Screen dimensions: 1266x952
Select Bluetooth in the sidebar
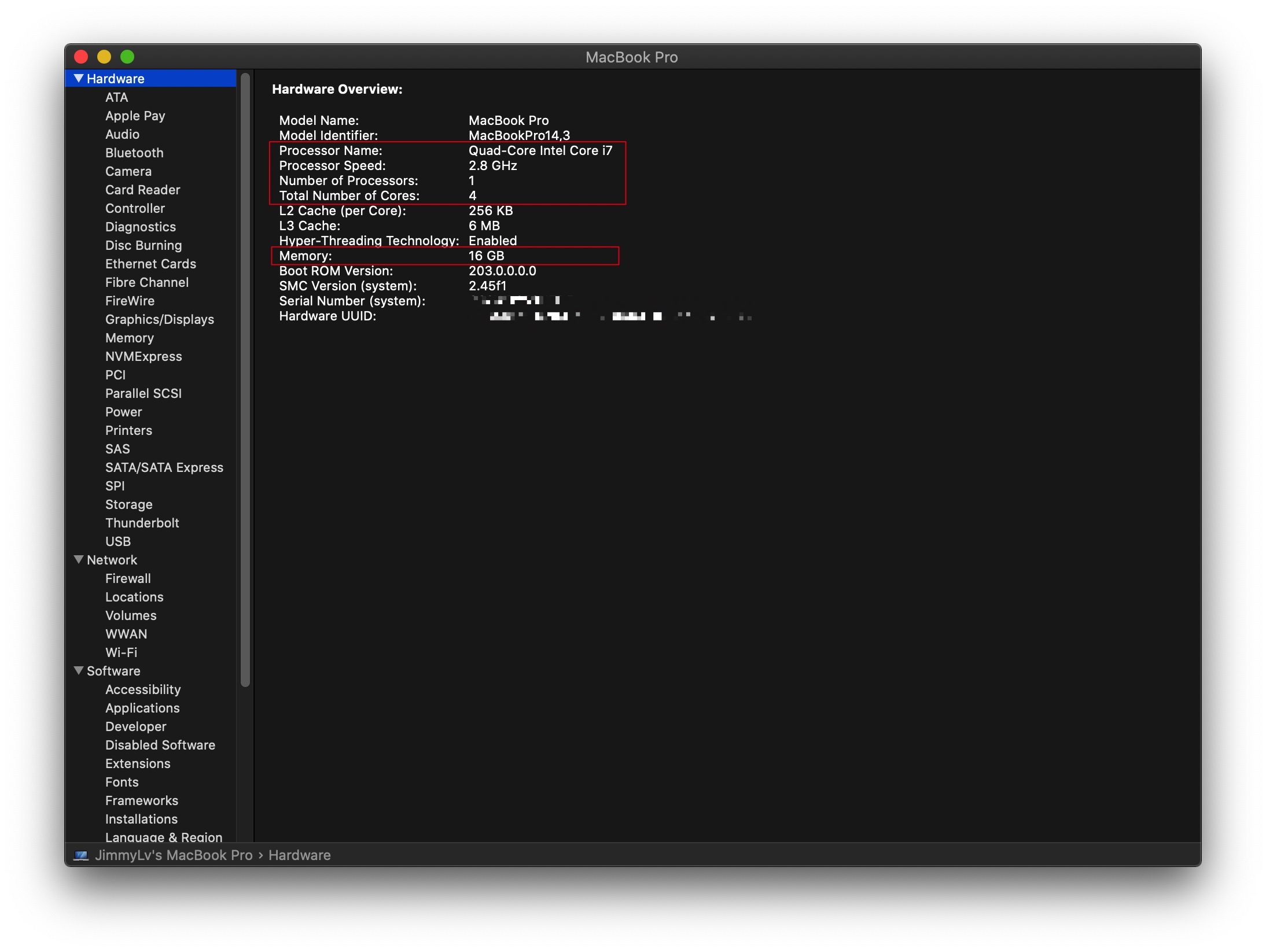point(134,153)
